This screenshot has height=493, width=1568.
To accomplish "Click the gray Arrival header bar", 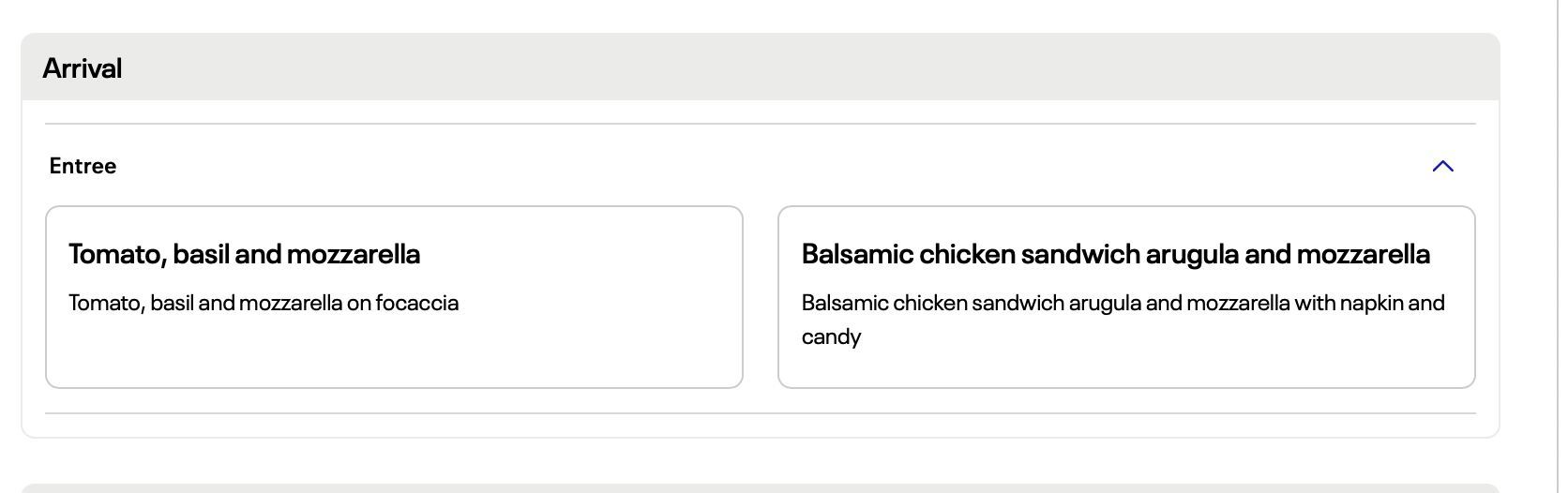I will click(750, 67).
